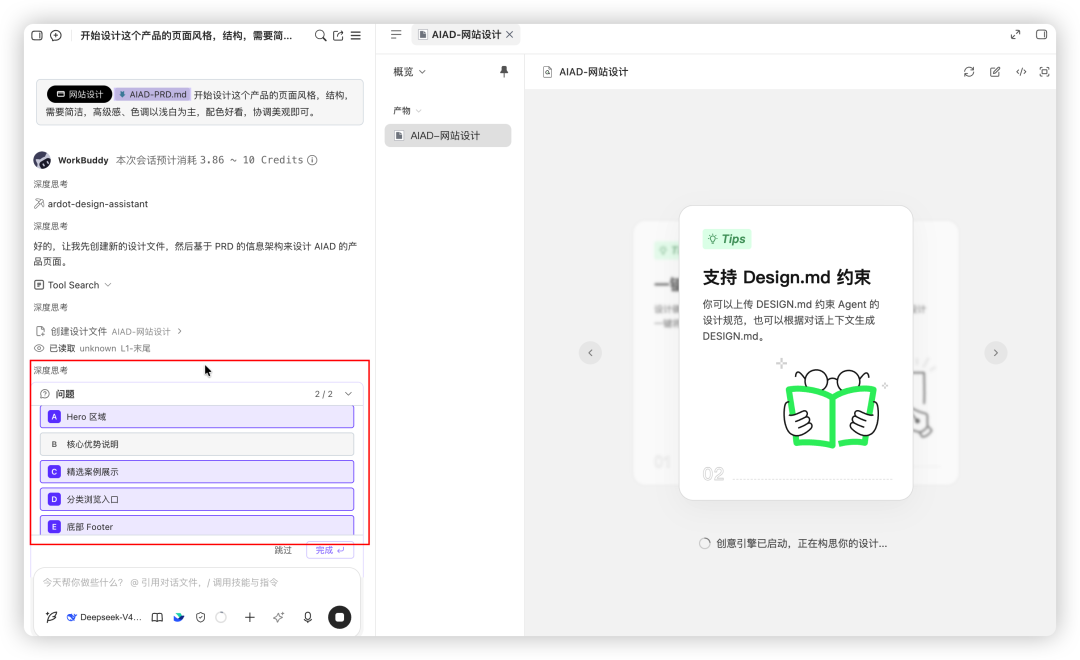Search the conversation with magnifier icon
This screenshot has height=660, width=1080.
point(320,36)
